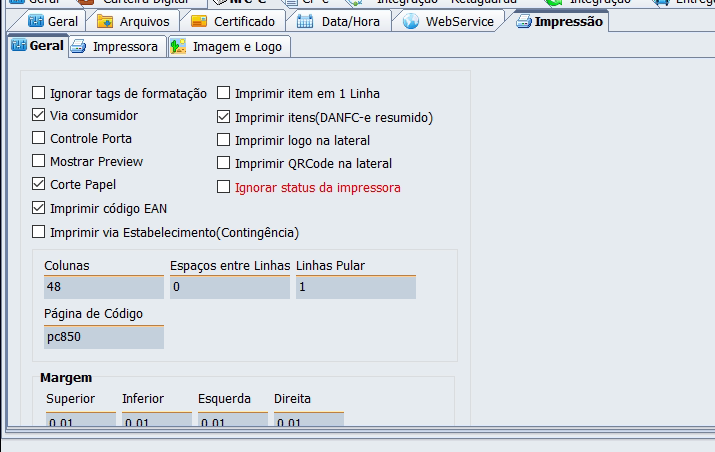715x452 pixels.
Task: Toggle Ignorar status da impressora checkbox
Action: point(224,186)
